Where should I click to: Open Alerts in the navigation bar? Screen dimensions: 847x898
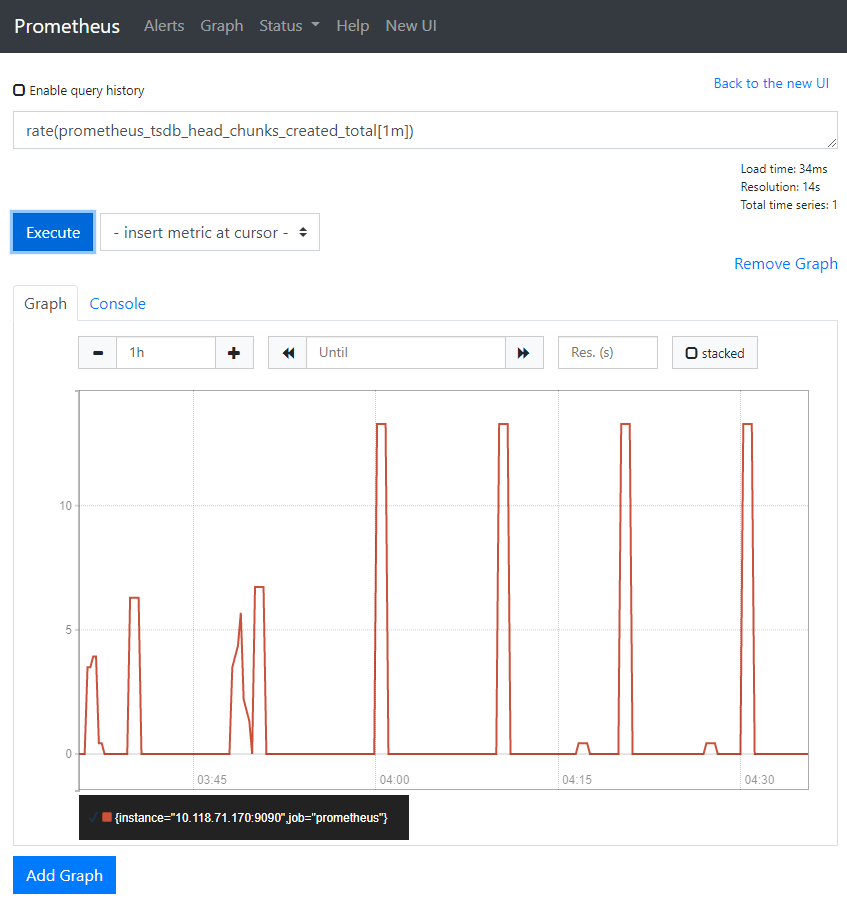click(x=164, y=26)
